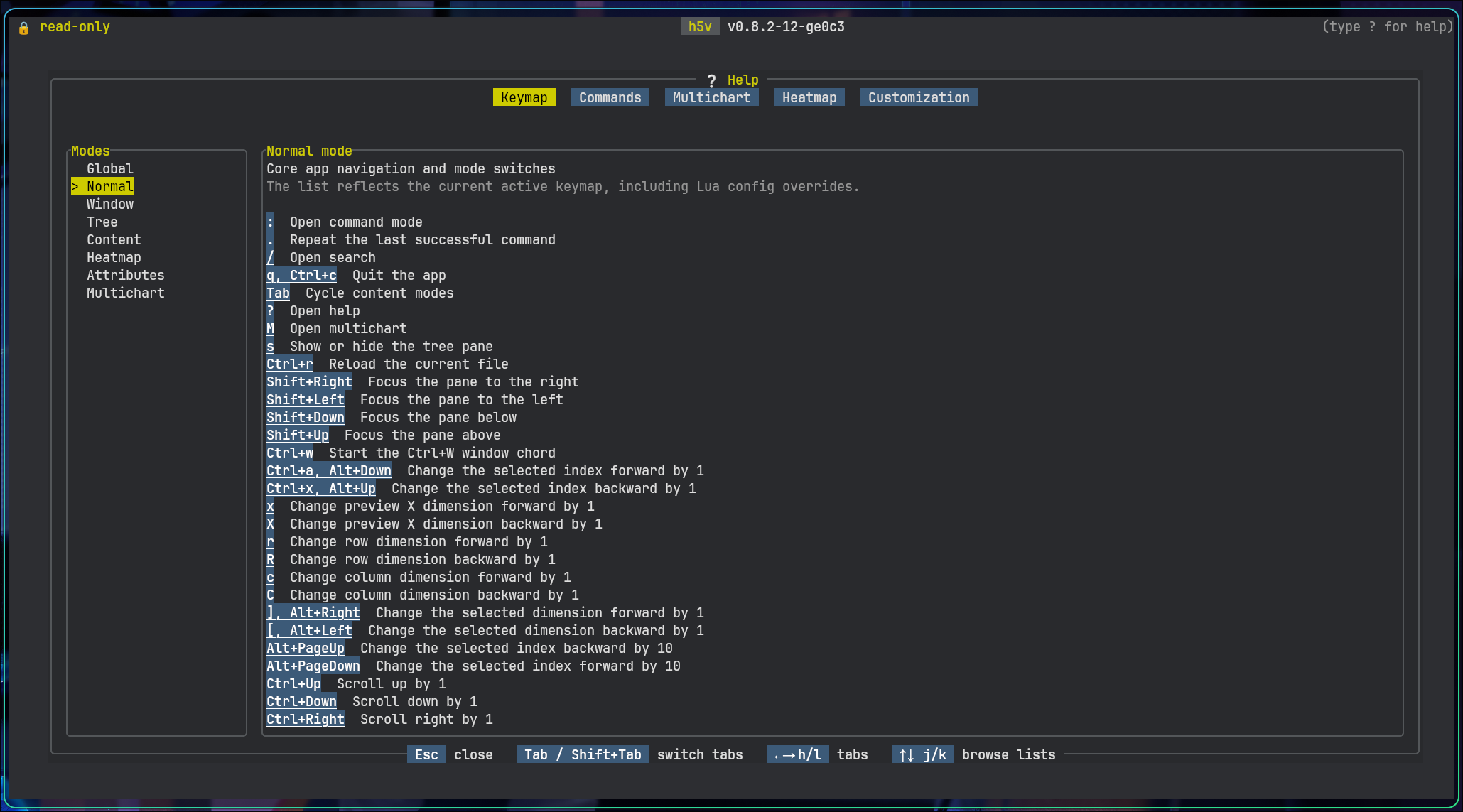Select Global in the Modes list
This screenshot has height=812, width=1463.
110,169
